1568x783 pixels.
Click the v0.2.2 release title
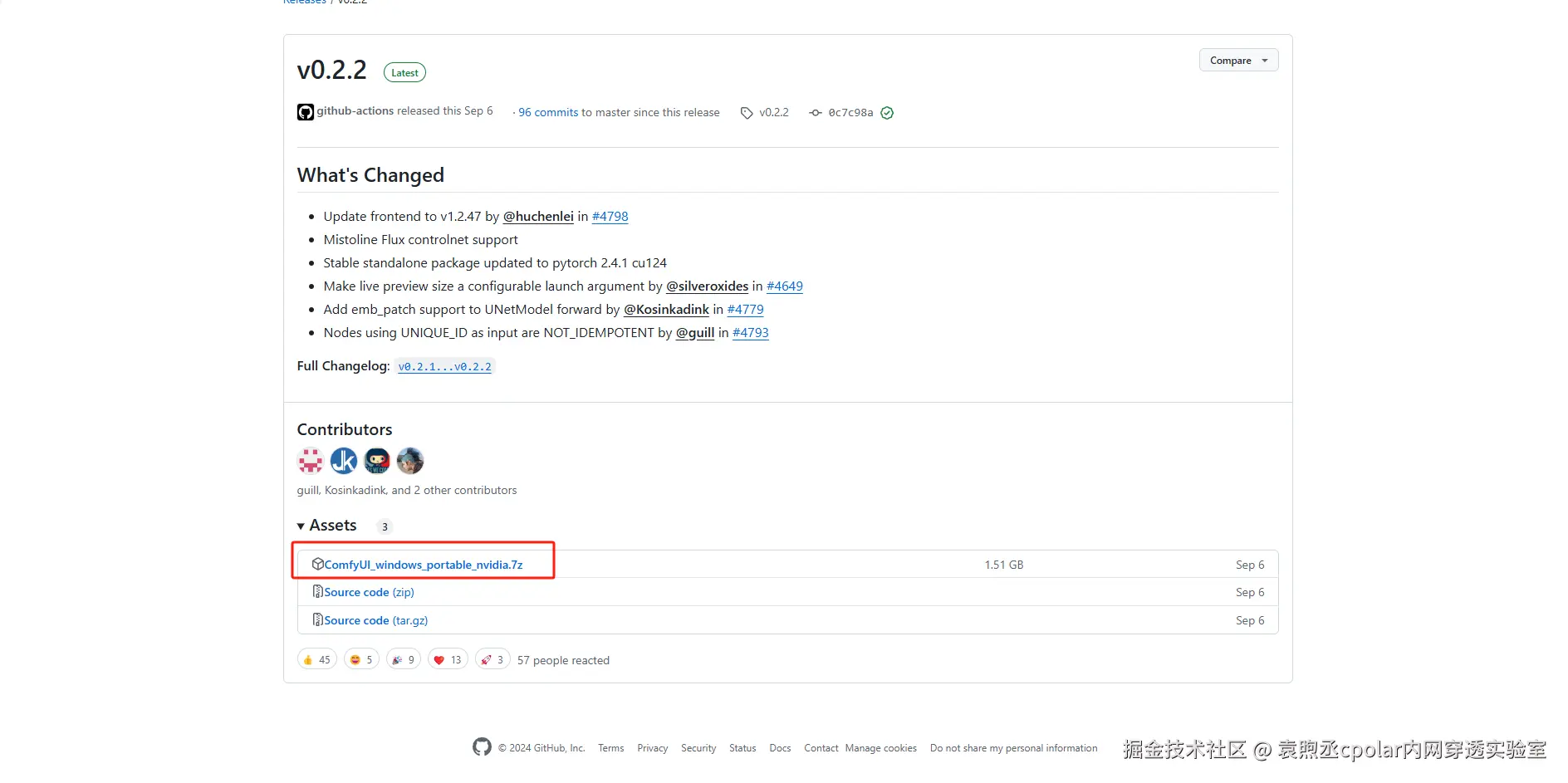332,70
